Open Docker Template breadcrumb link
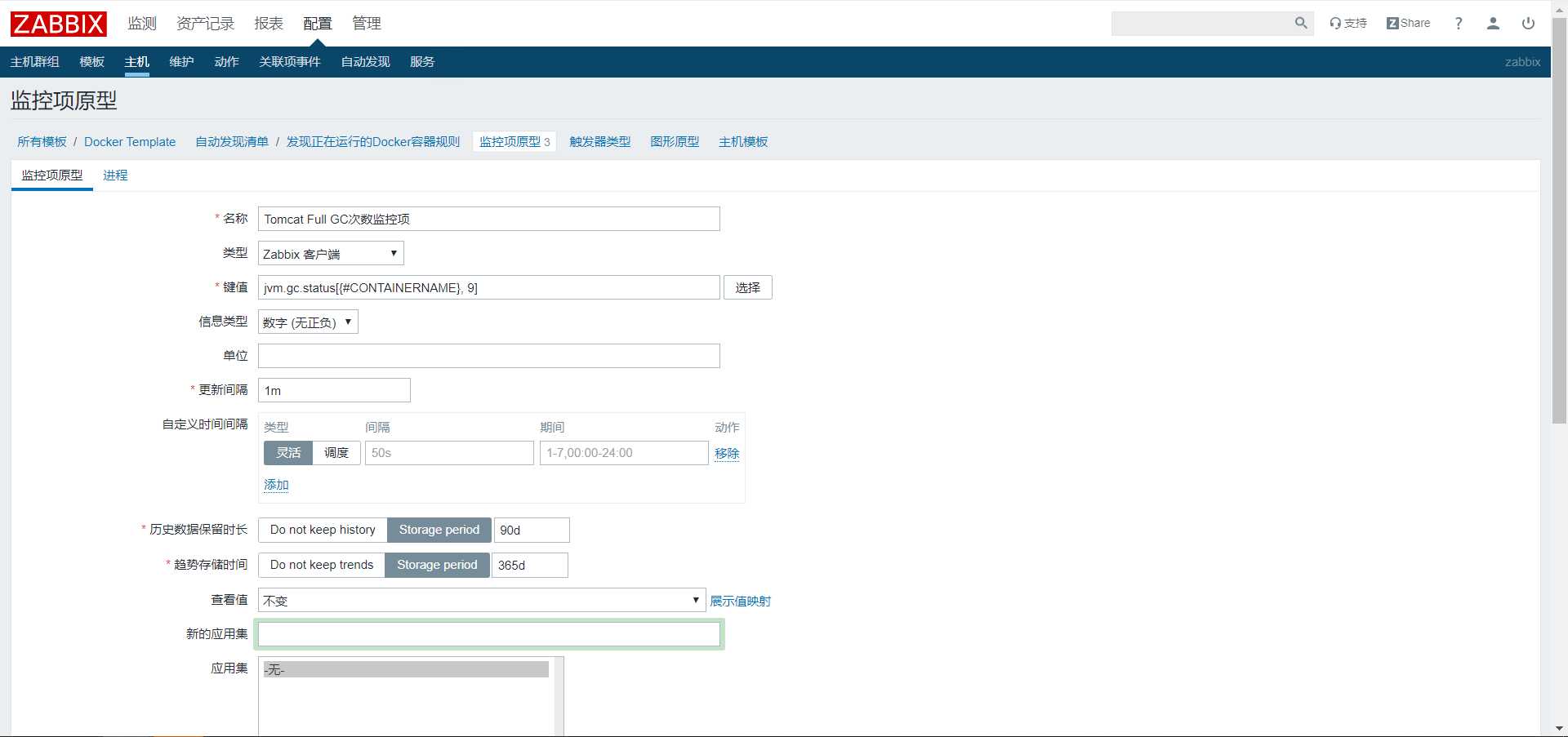Image resolution: width=1568 pixels, height=737 pixels. click(x=130, y=142)
